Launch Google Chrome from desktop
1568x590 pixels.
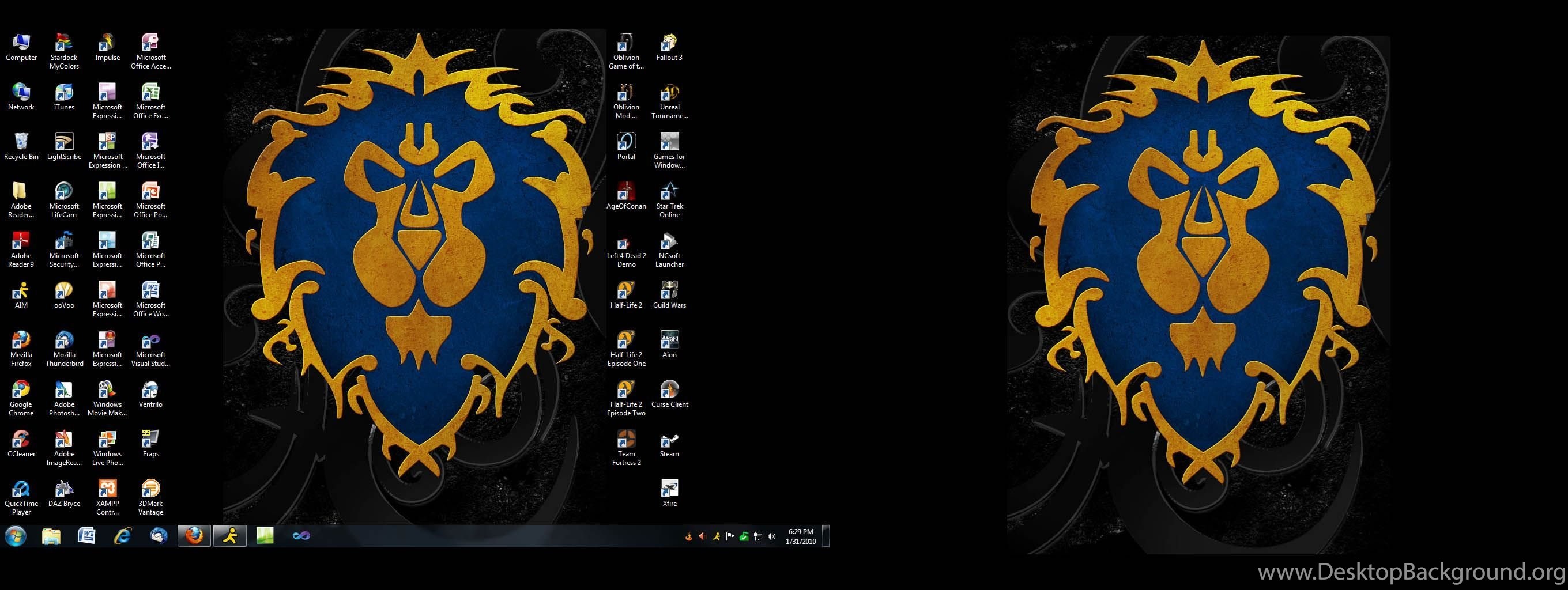point(21,398)
